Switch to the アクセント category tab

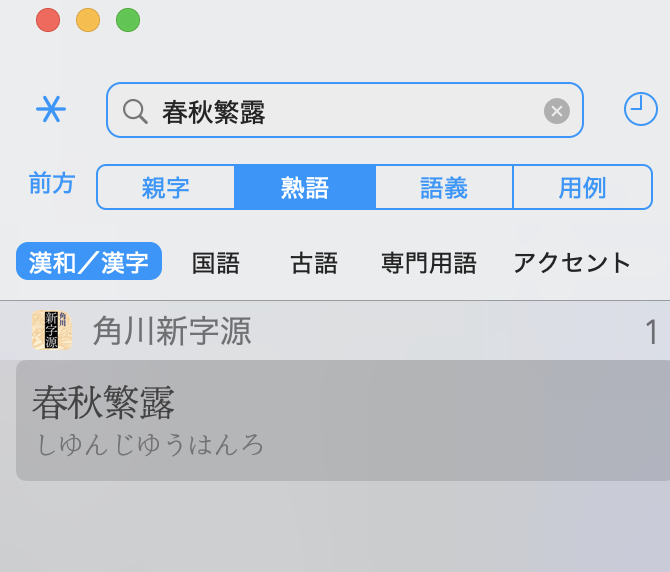(x=571, y=263)
